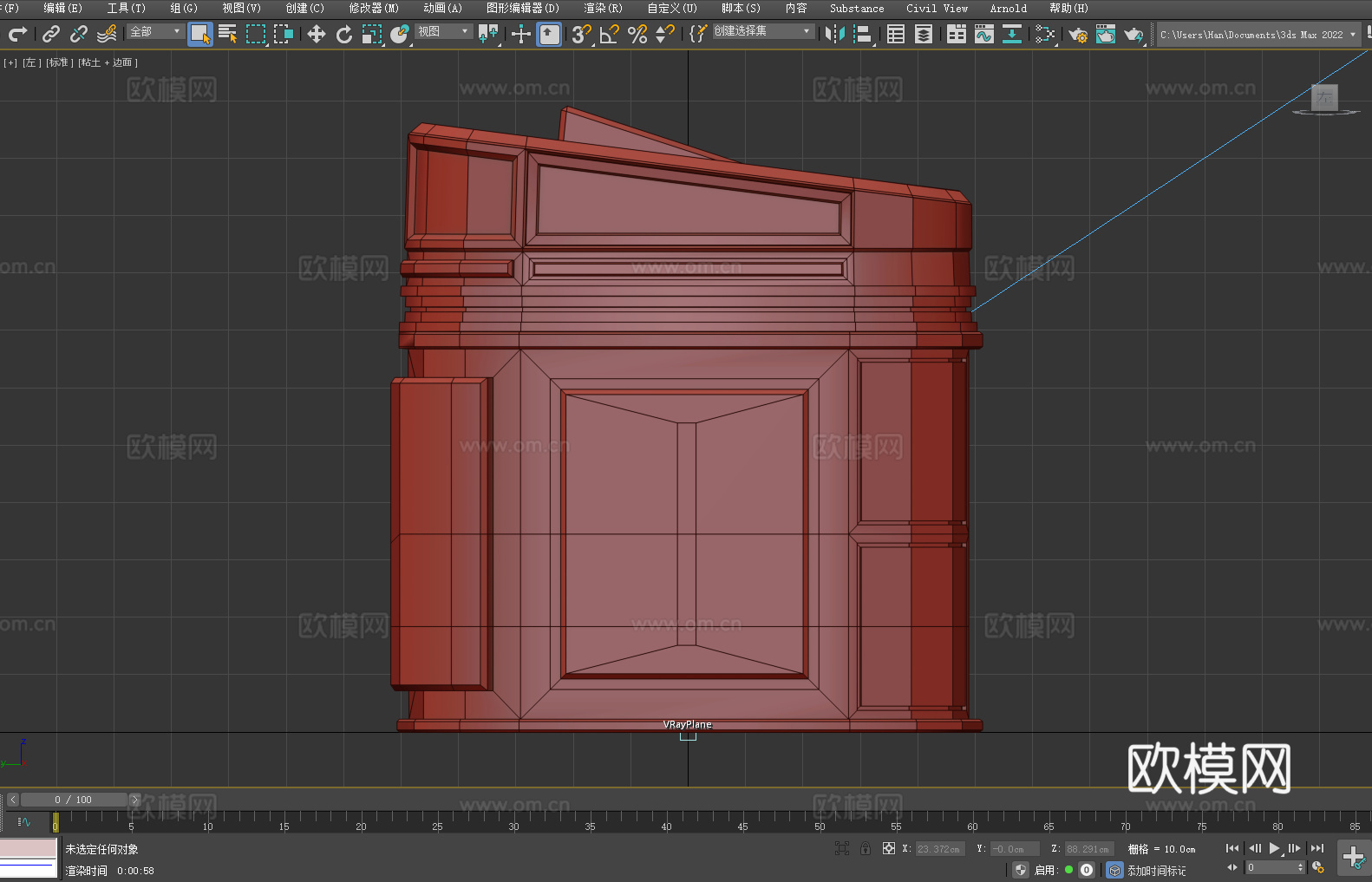Click the X coordinate field
The image size is (1372, 882).
coord(940,849)
